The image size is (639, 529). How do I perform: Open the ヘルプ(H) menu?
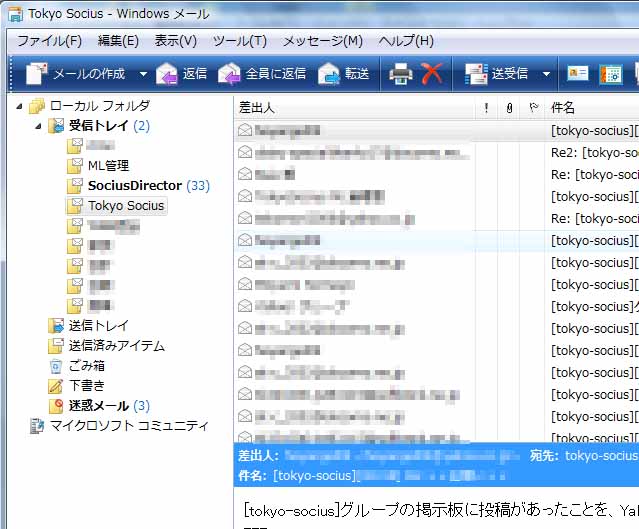(406, 41)
